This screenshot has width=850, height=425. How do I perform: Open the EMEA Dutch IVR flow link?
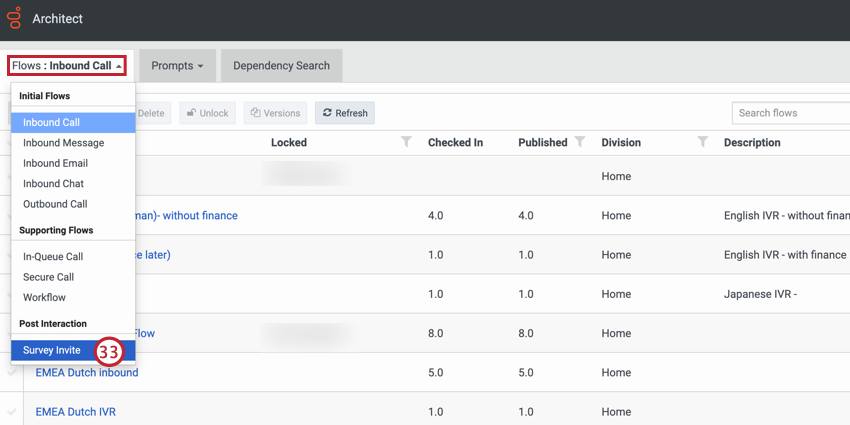point(76,412)
